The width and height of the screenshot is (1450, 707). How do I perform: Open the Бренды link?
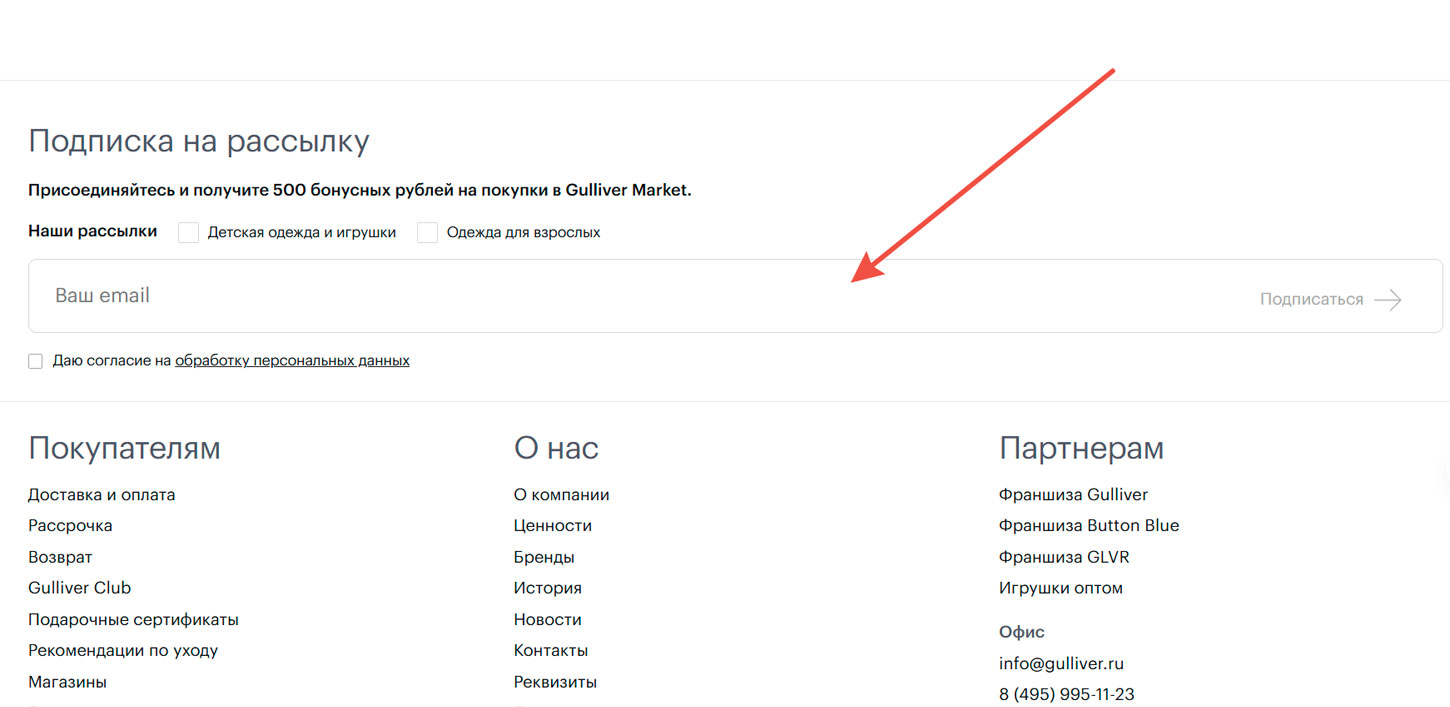[544, 557]
